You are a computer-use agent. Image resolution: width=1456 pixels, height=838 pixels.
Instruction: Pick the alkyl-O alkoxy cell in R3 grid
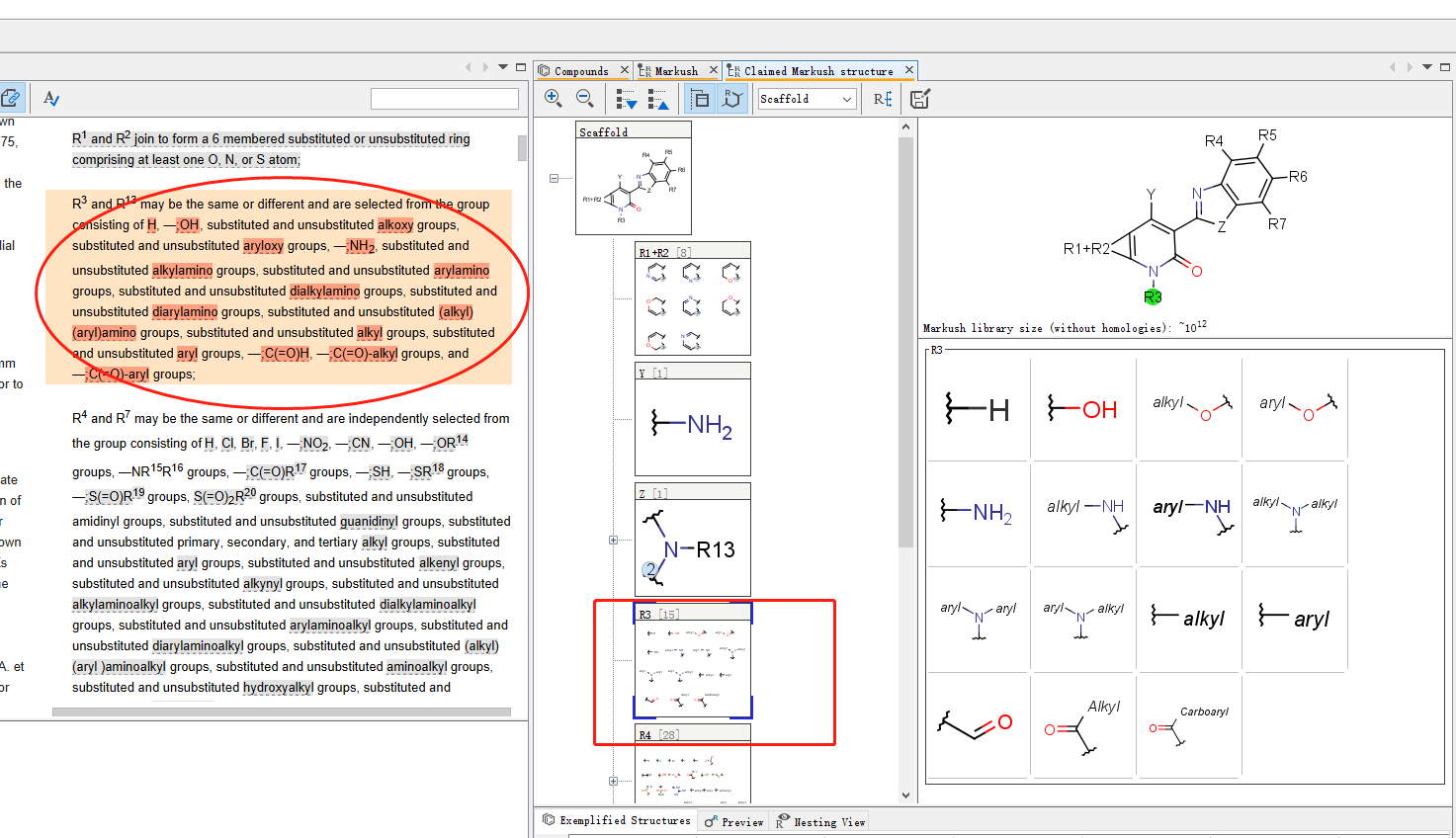click(1189, 408)
